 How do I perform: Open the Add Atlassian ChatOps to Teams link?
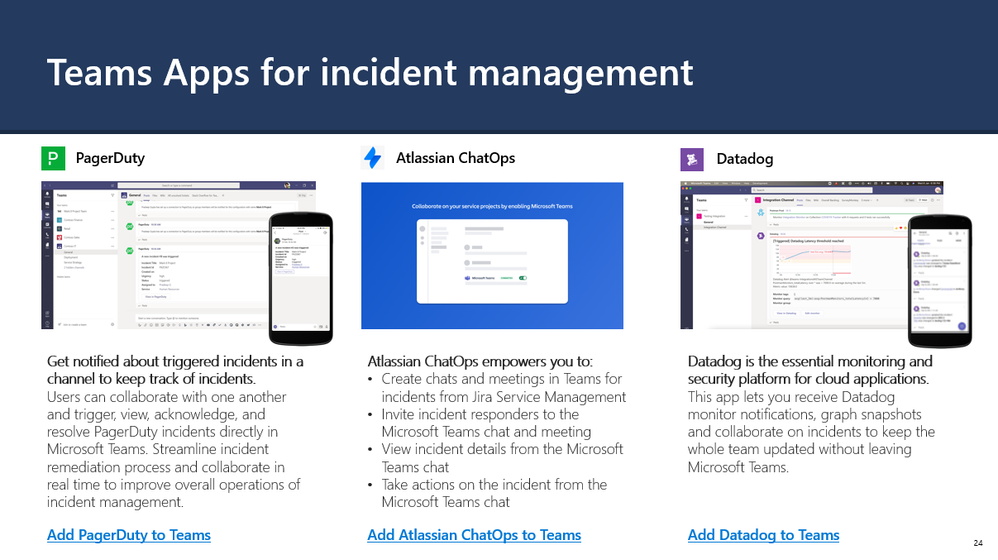point(474,535)
